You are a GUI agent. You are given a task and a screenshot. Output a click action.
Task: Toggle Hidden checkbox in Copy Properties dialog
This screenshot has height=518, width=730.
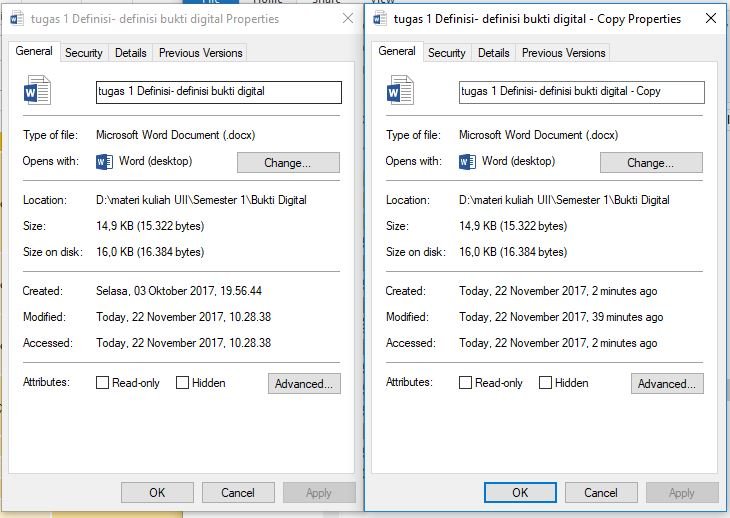pos(545,383)
